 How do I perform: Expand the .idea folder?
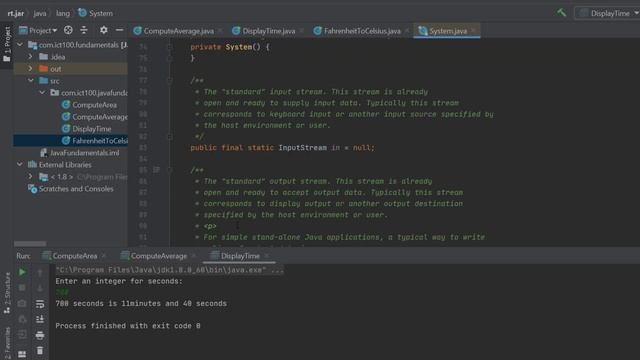(31, 56)
